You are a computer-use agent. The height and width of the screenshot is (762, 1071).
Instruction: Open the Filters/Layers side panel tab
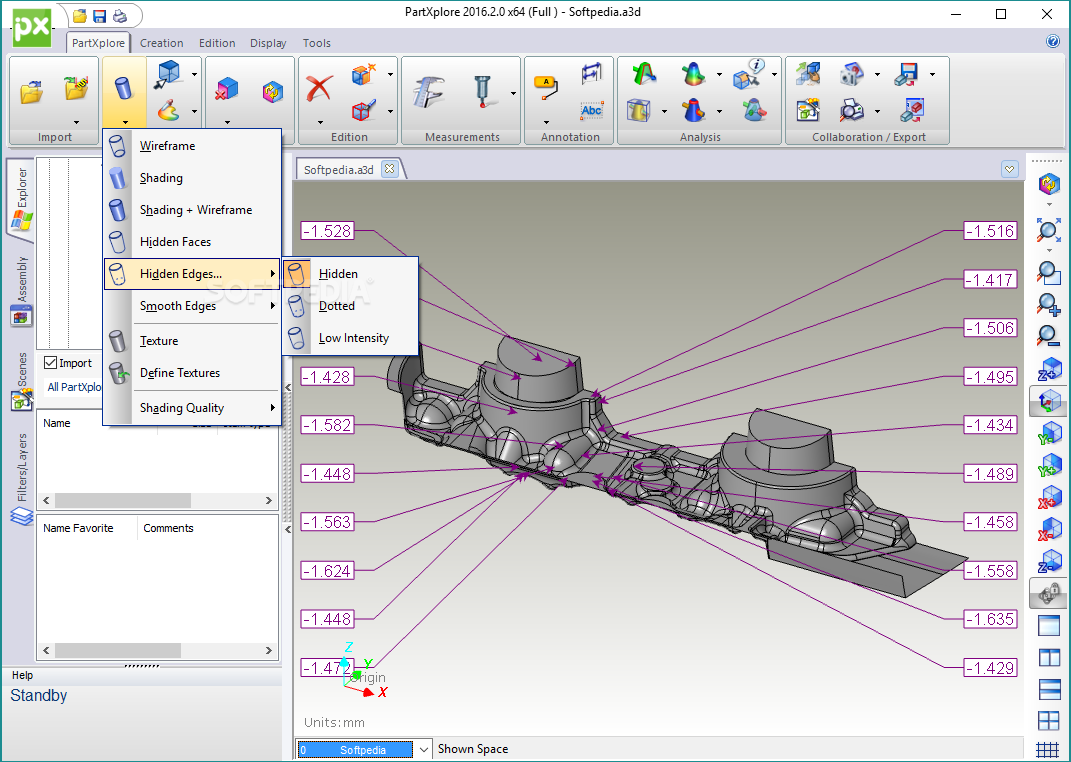[x=20, y=478]
